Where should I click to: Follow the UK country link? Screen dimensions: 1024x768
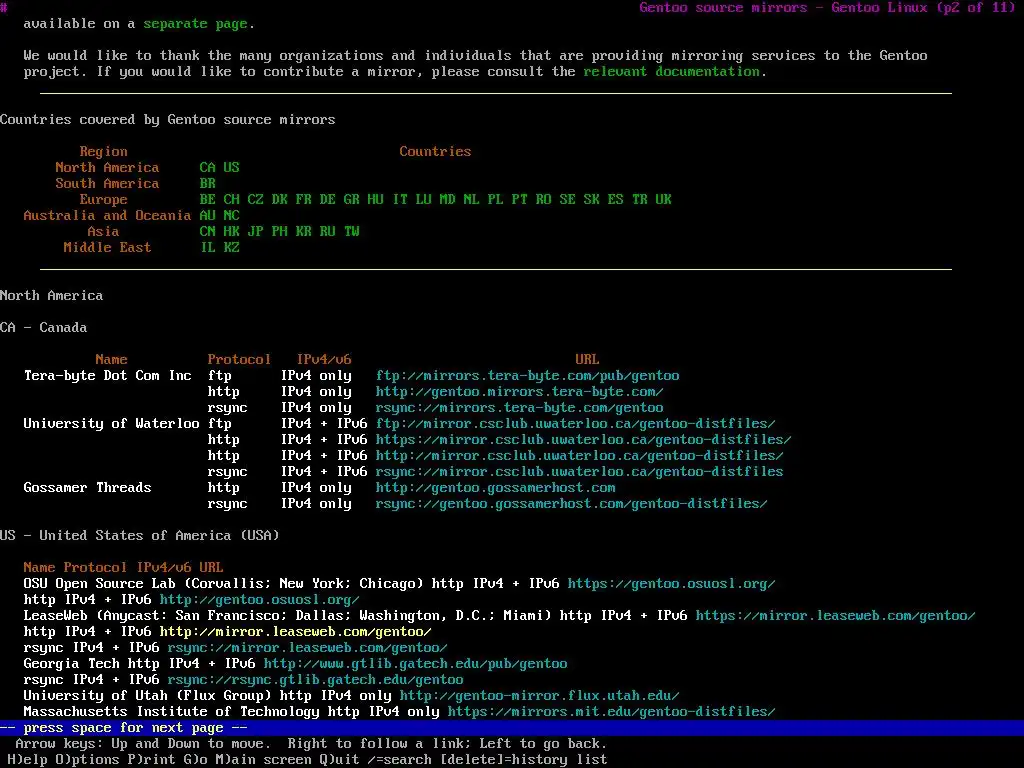(x=664, y=200)
